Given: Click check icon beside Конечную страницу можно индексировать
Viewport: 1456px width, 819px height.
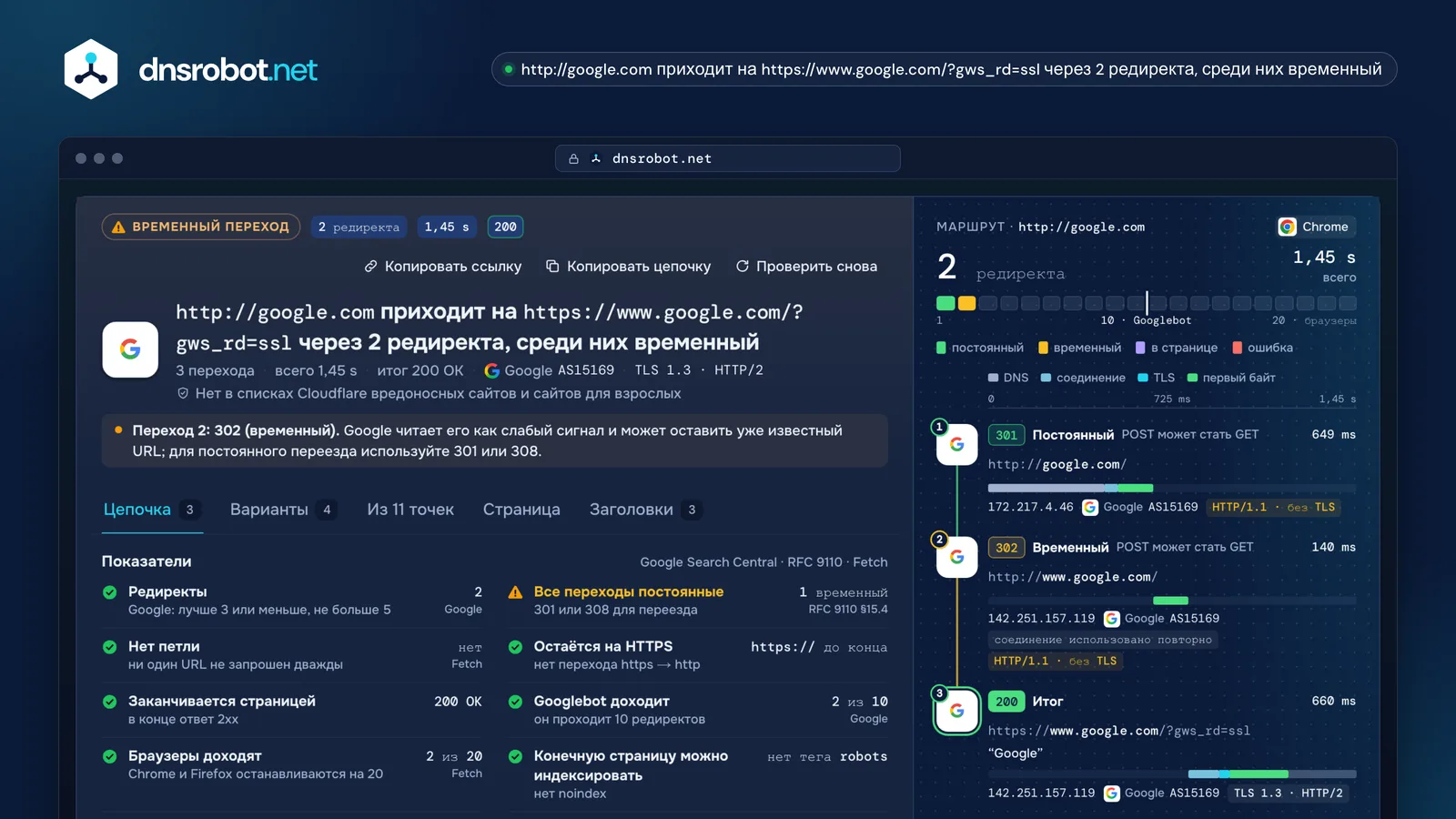Looking at the screenshot, I should 515,756.
